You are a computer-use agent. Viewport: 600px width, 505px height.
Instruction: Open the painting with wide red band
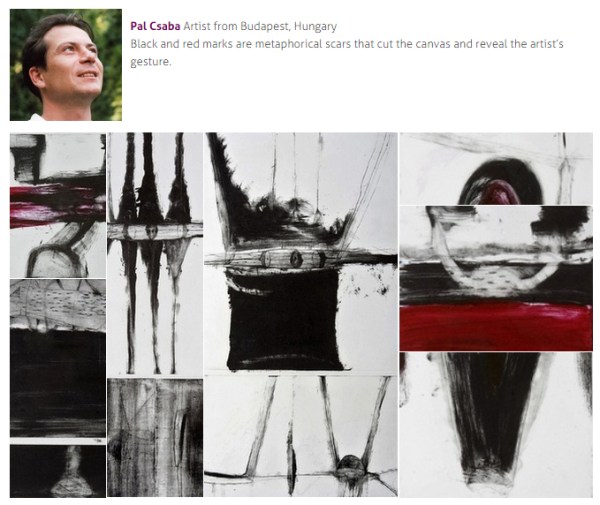(496, 279)
